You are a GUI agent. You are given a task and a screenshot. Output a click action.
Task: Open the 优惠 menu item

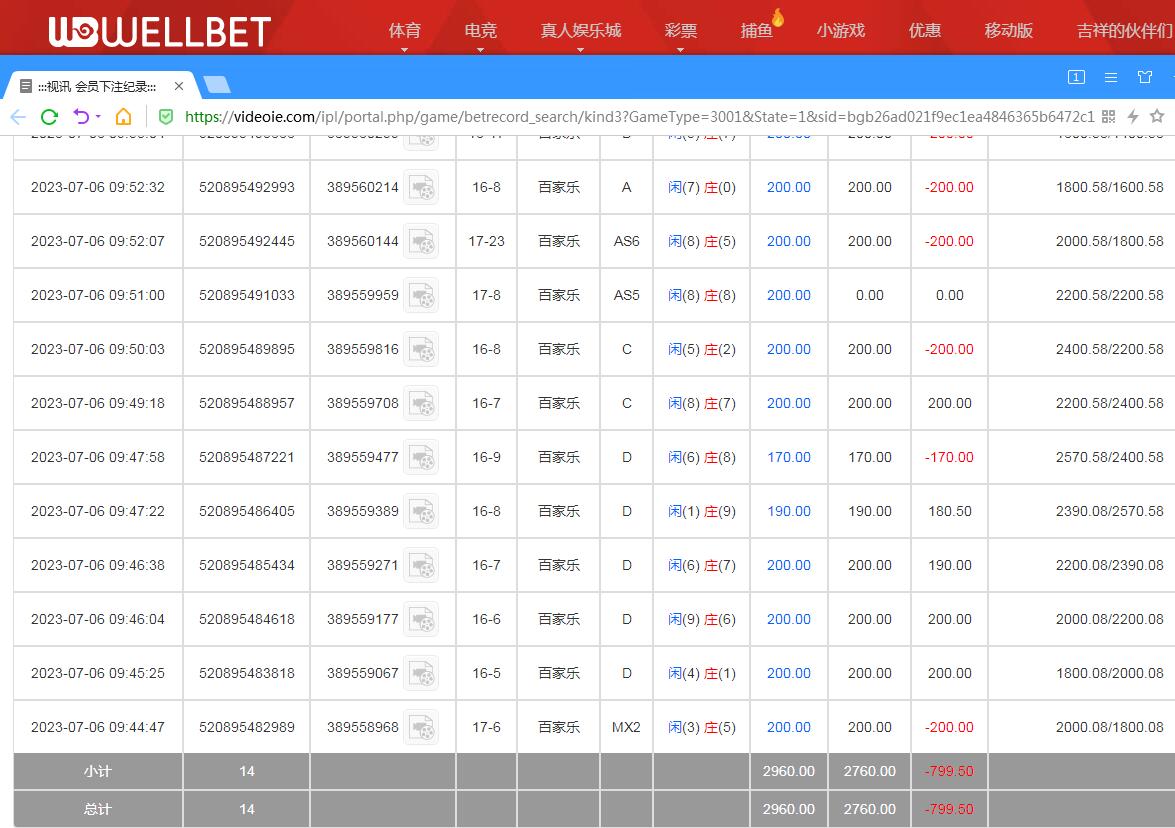coord(925,31)
